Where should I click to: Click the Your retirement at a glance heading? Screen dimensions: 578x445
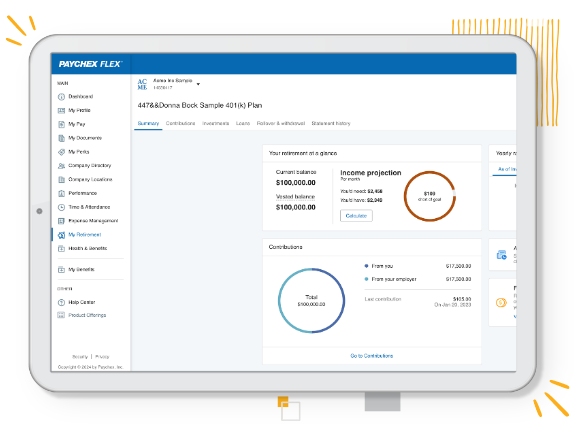pyautogui.click(x=303, y=153)
